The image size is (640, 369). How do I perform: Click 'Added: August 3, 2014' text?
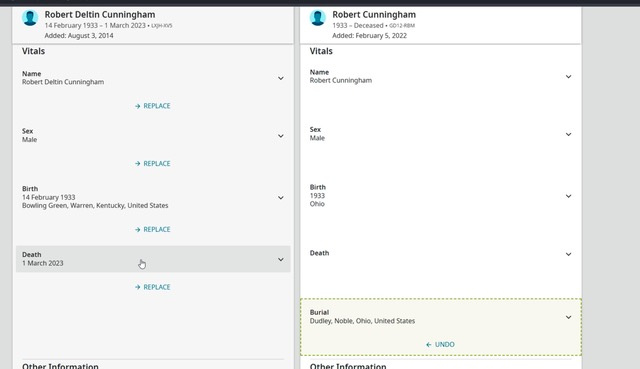pyautogui.click(x=79, y=36)
